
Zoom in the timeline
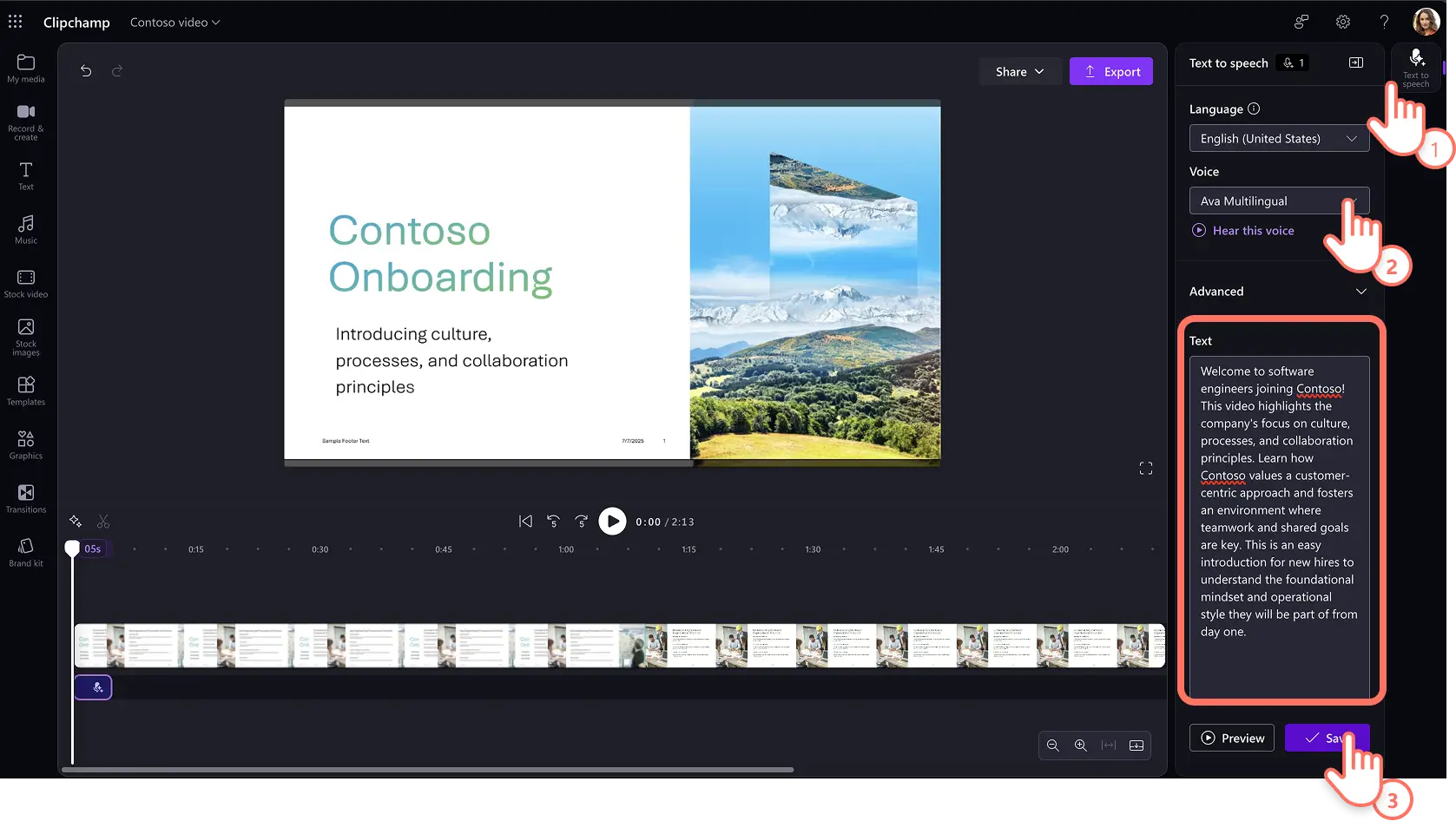point(1081,745)
